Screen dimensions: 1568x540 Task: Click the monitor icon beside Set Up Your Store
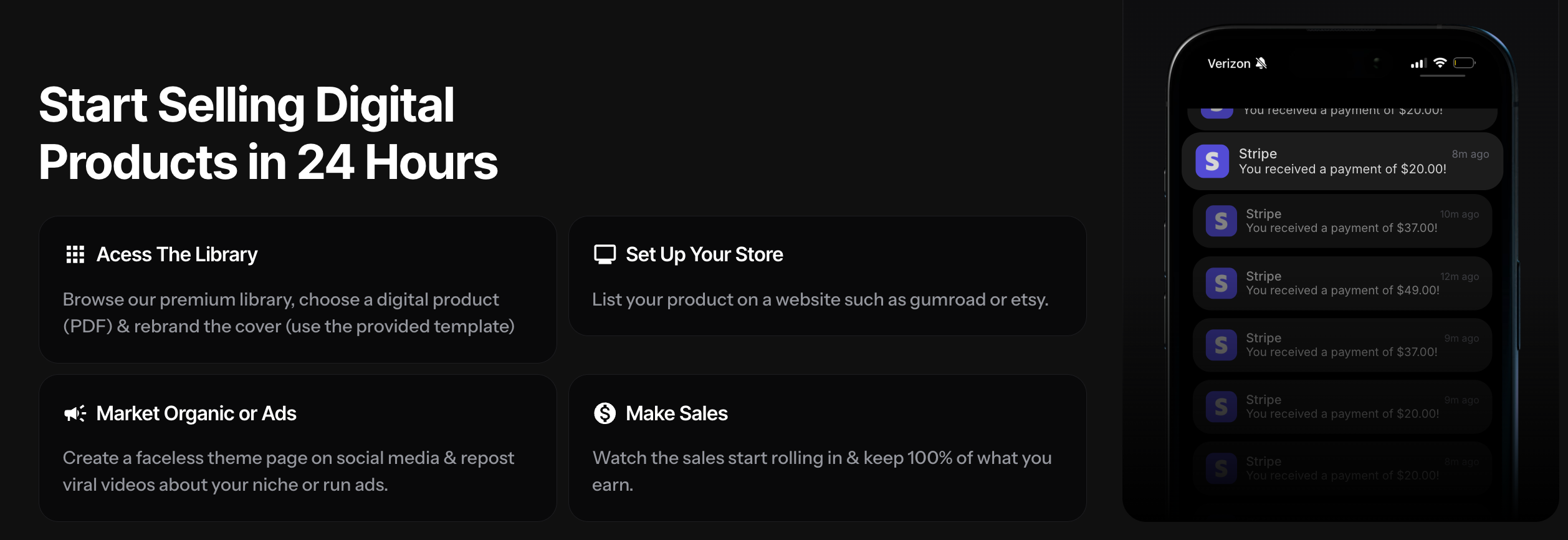click(605, 254)
